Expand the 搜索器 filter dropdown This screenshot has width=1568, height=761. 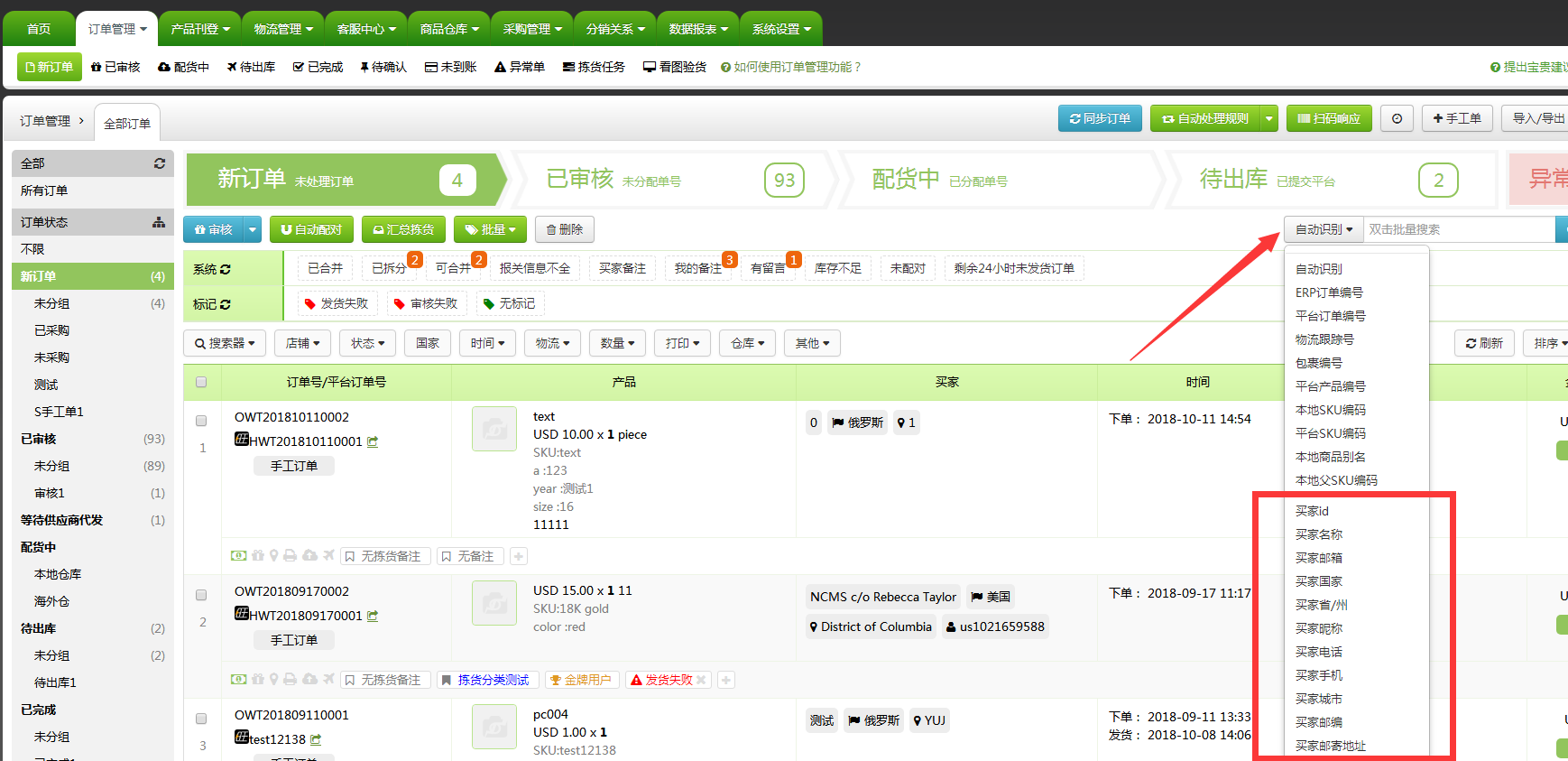pyautogui.click(x=226, y=343)
